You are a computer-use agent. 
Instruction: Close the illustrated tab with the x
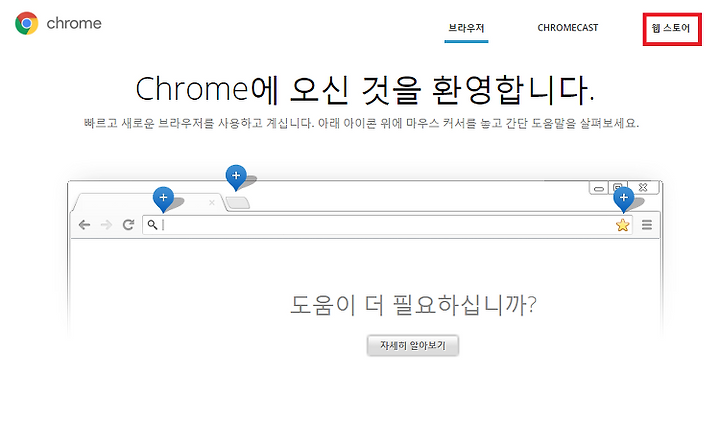[212, 203]
